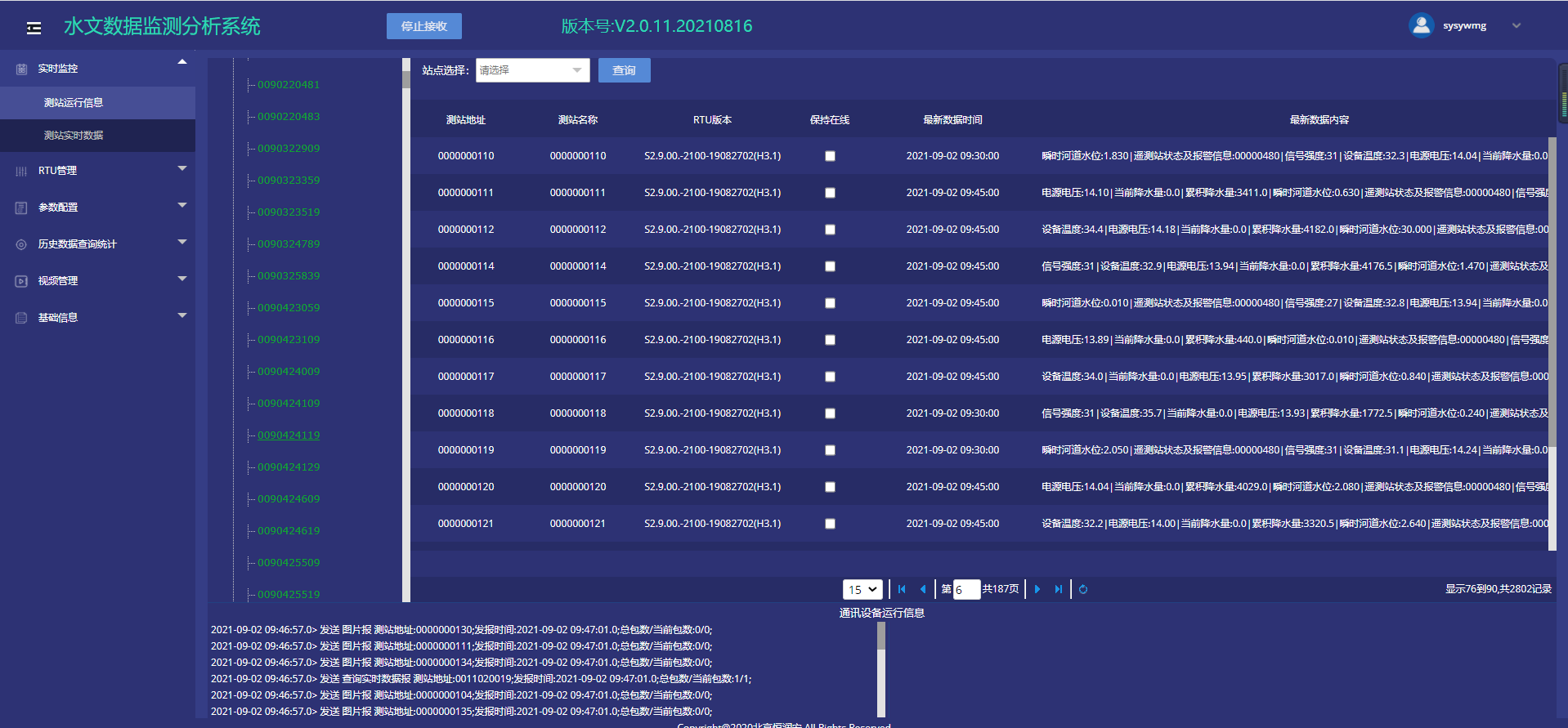Open the 历史数据查询统计 menu
Image resolution: width=1568 pixels, height=728 pixels.
pyautogui.click(x=97, y=244)
